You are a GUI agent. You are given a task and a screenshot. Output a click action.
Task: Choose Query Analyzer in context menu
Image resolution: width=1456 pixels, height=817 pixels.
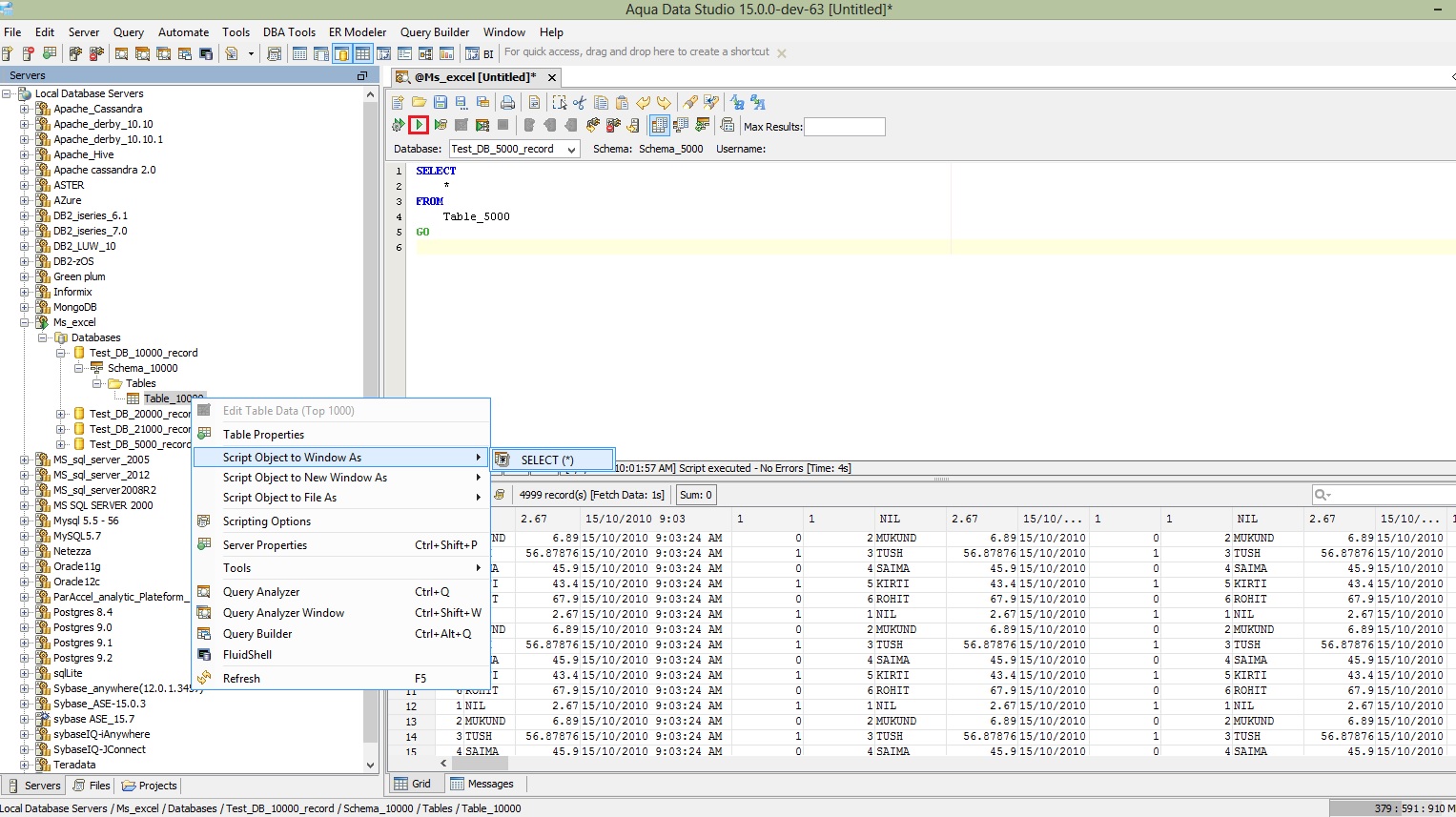[x=341, y=592]
